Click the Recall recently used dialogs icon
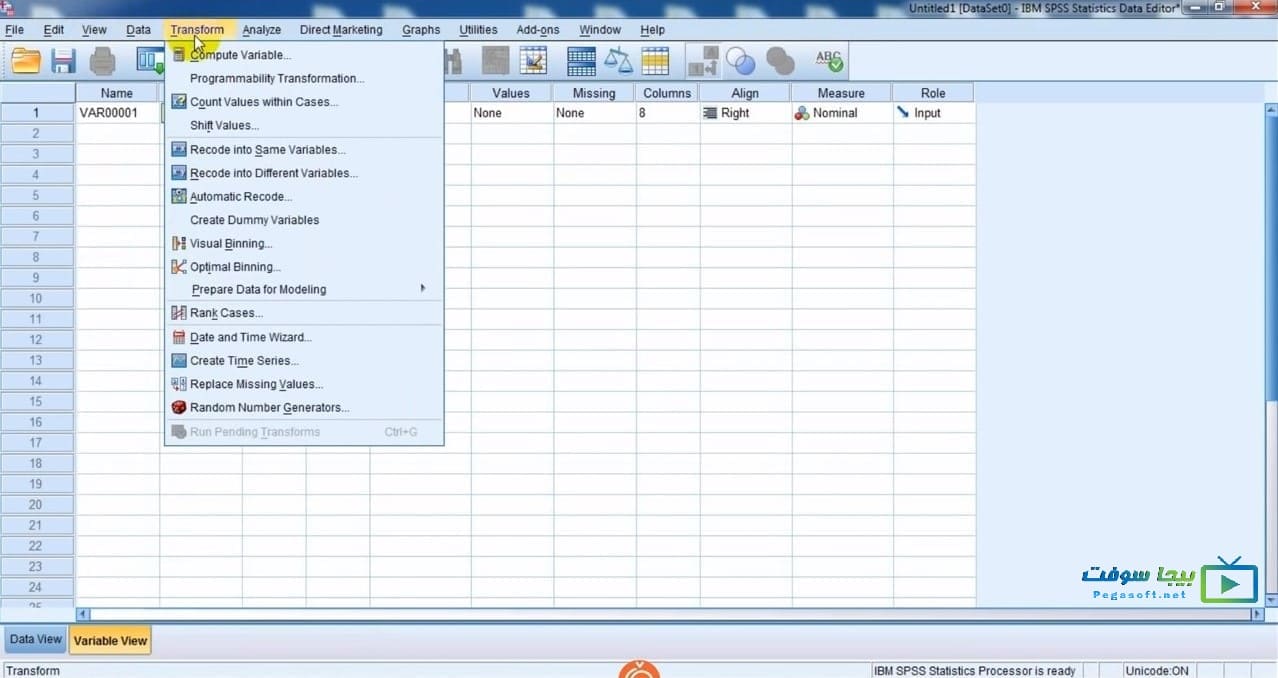 [150, 62]
